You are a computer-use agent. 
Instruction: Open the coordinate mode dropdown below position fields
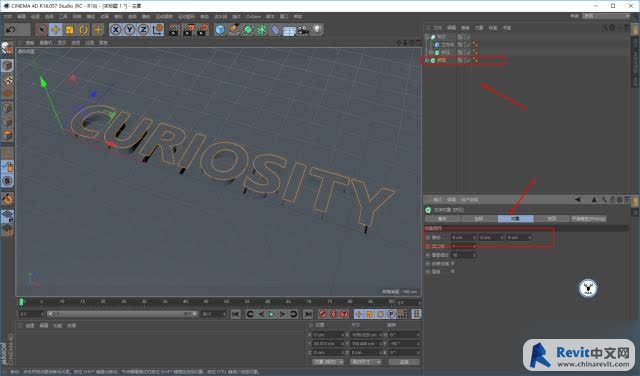(x=328, y=362)
